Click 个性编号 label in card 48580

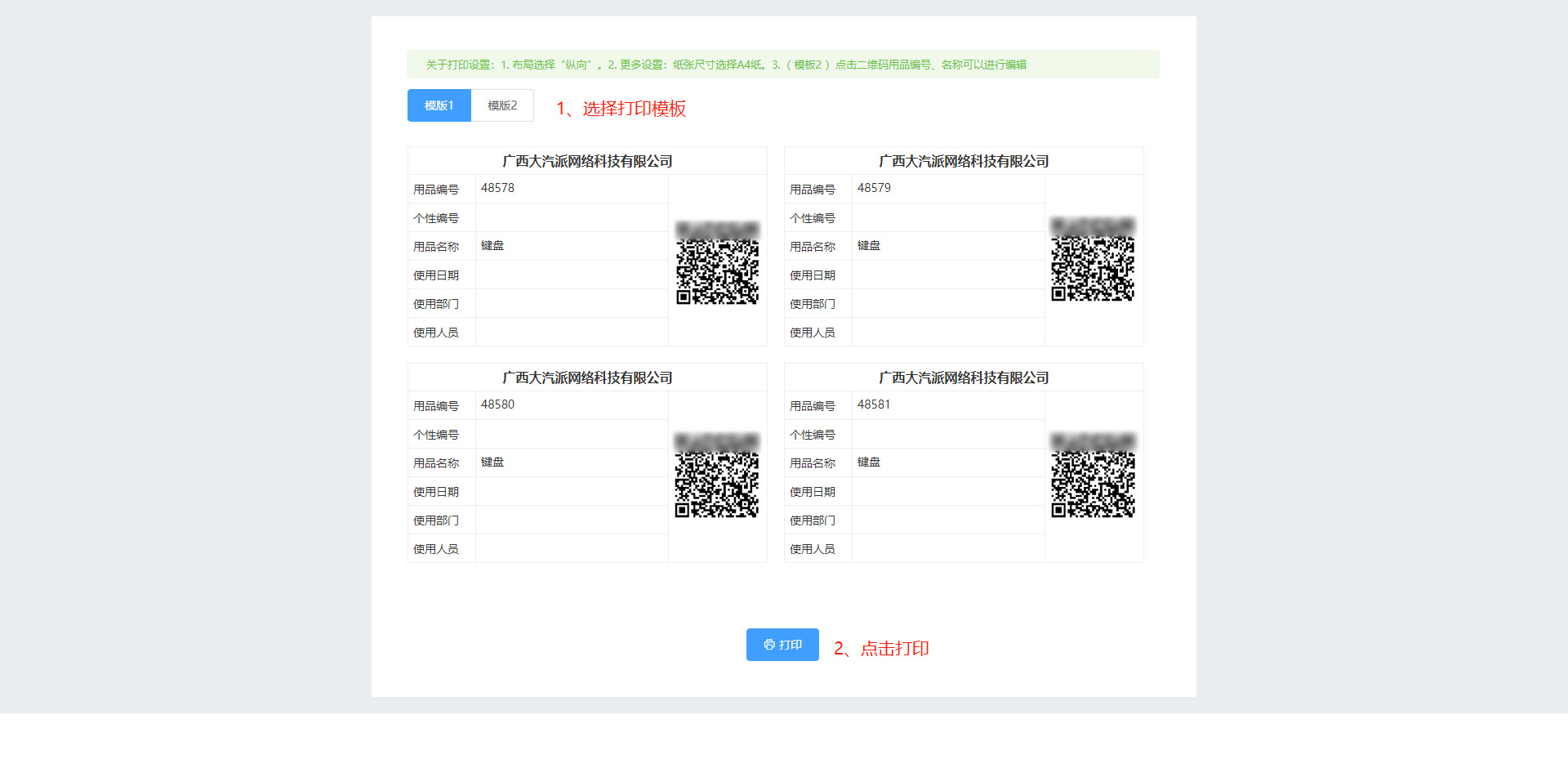pos(436,435)
